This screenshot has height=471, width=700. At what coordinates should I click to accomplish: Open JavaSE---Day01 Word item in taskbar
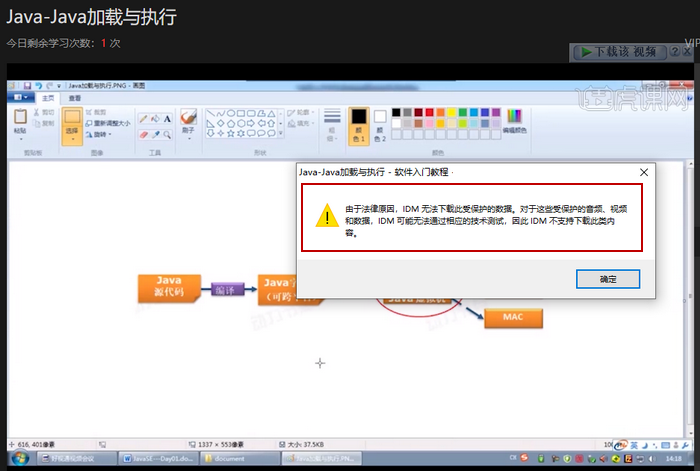[158, 458]
